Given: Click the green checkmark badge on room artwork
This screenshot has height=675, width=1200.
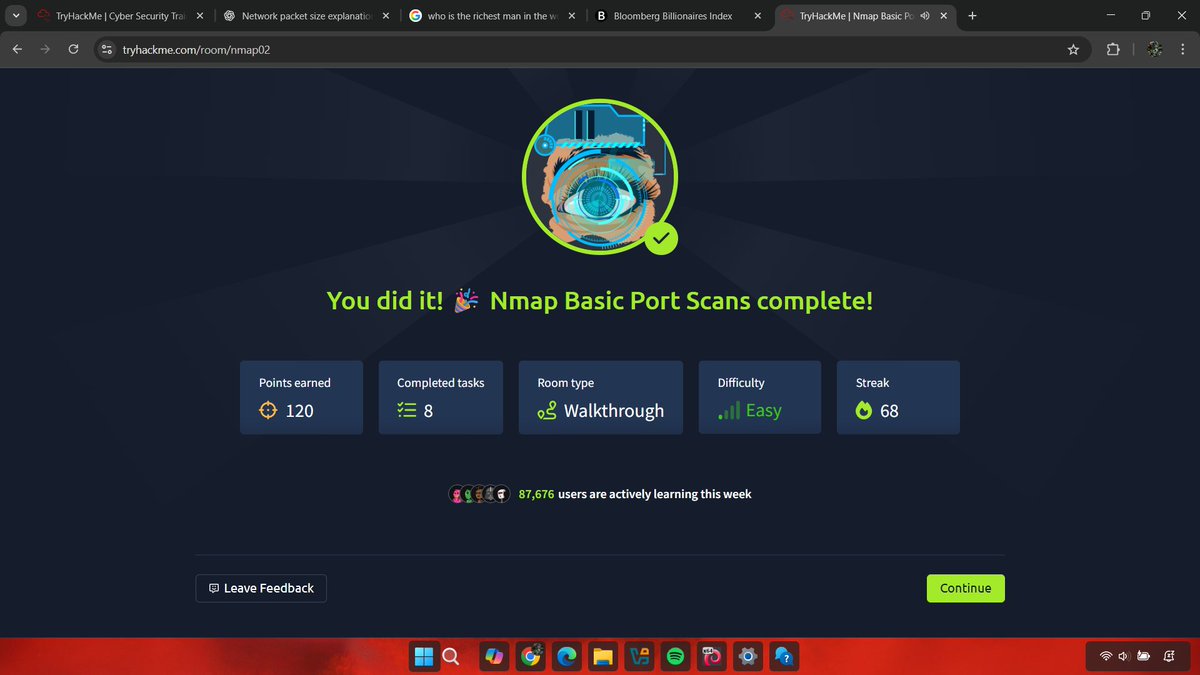Looking at the screenshot, I should click(661, 239).
